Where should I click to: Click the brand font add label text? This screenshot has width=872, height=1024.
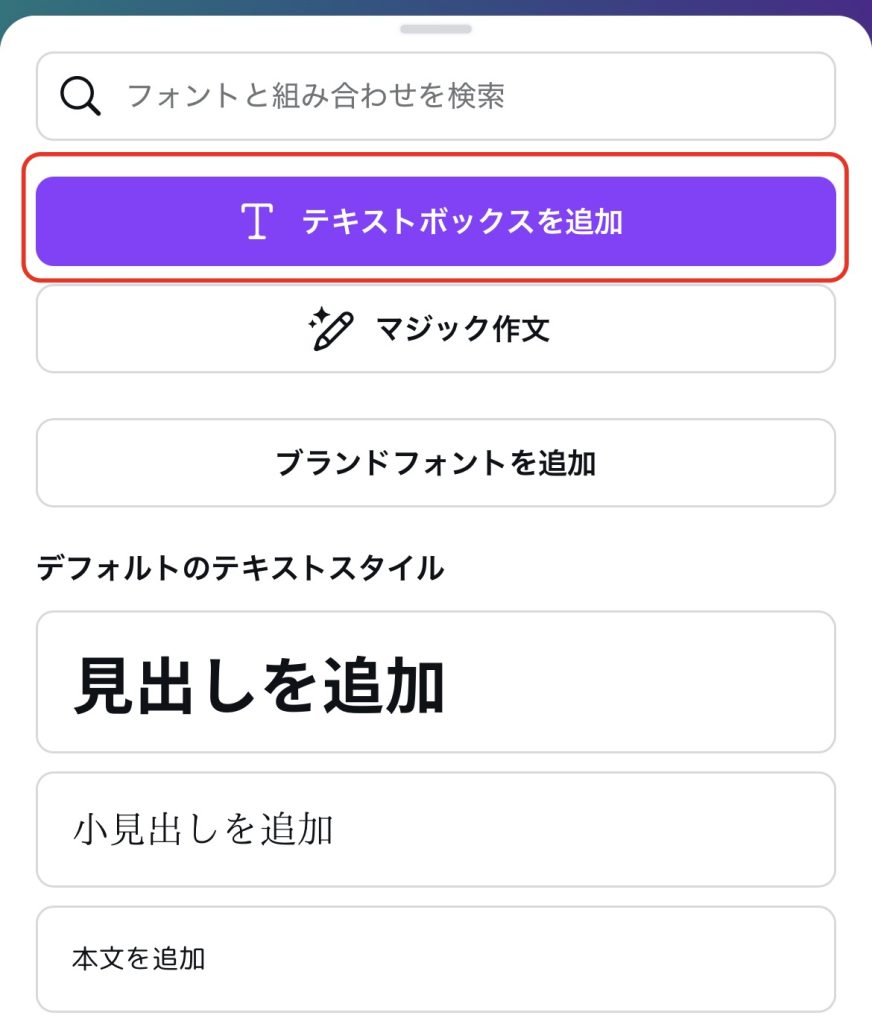point(436,463)
